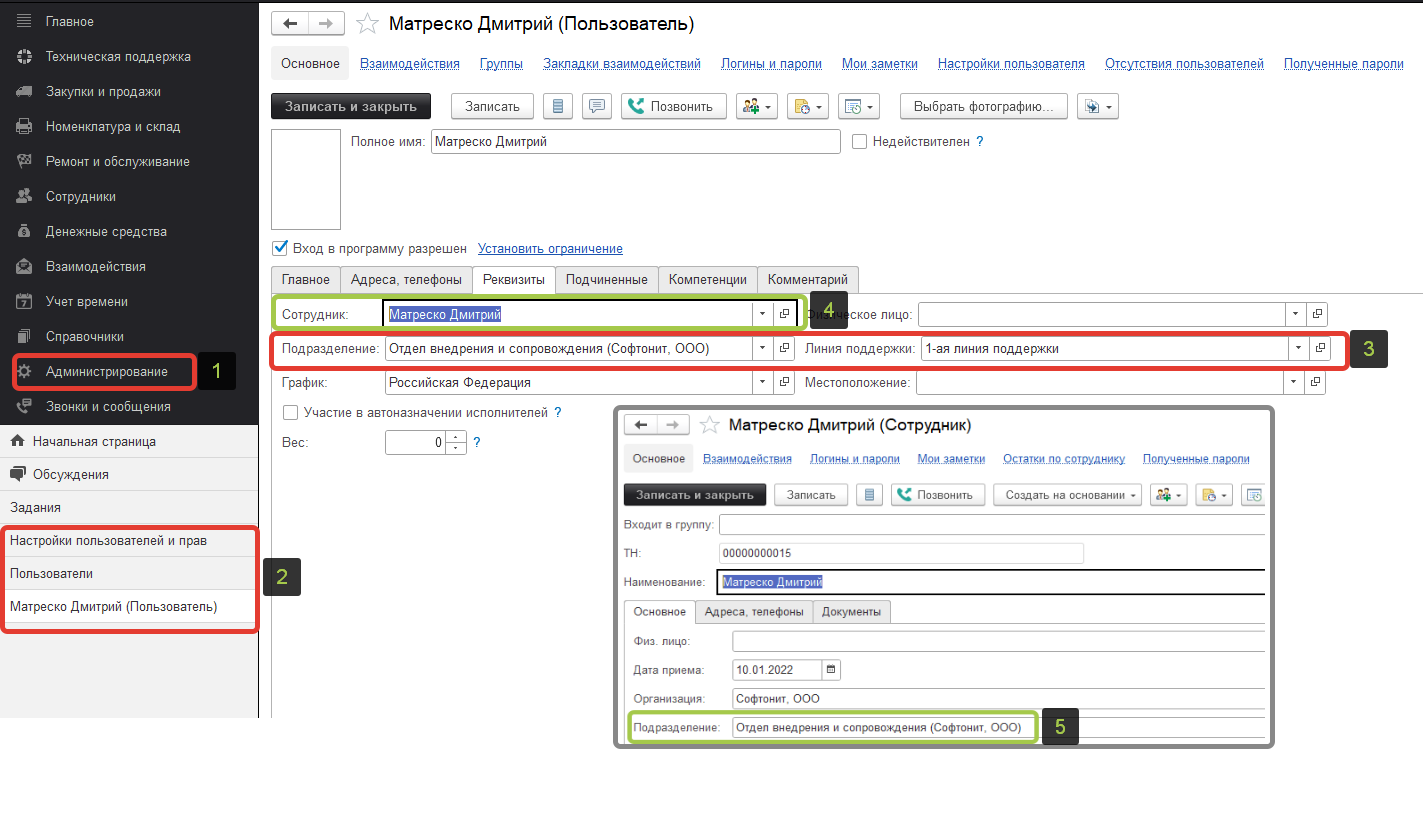Open the discussion speech bubble icon in toolbar

point(597,106)
